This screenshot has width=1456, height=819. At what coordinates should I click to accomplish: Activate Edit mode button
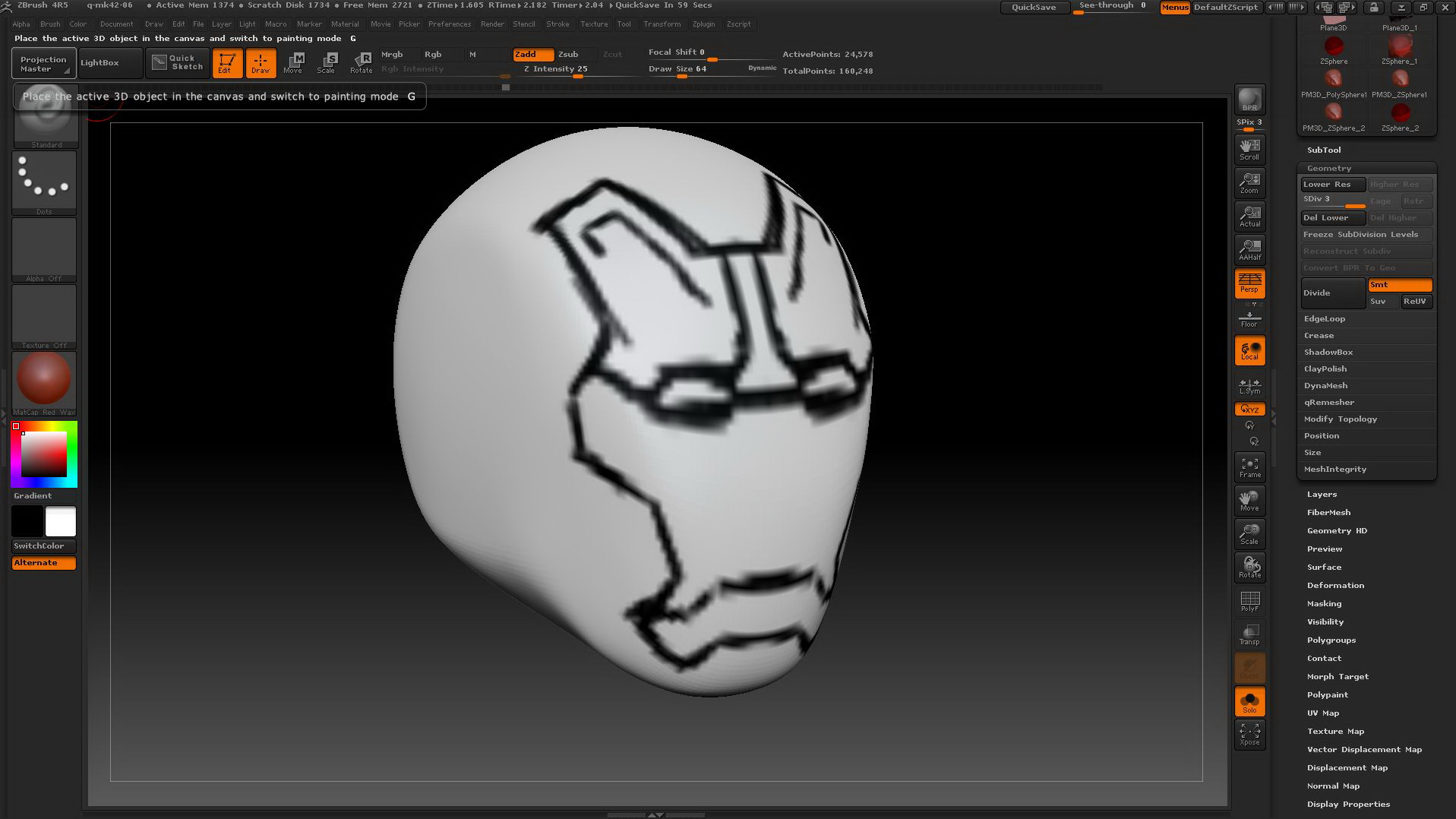coord(226,63)
